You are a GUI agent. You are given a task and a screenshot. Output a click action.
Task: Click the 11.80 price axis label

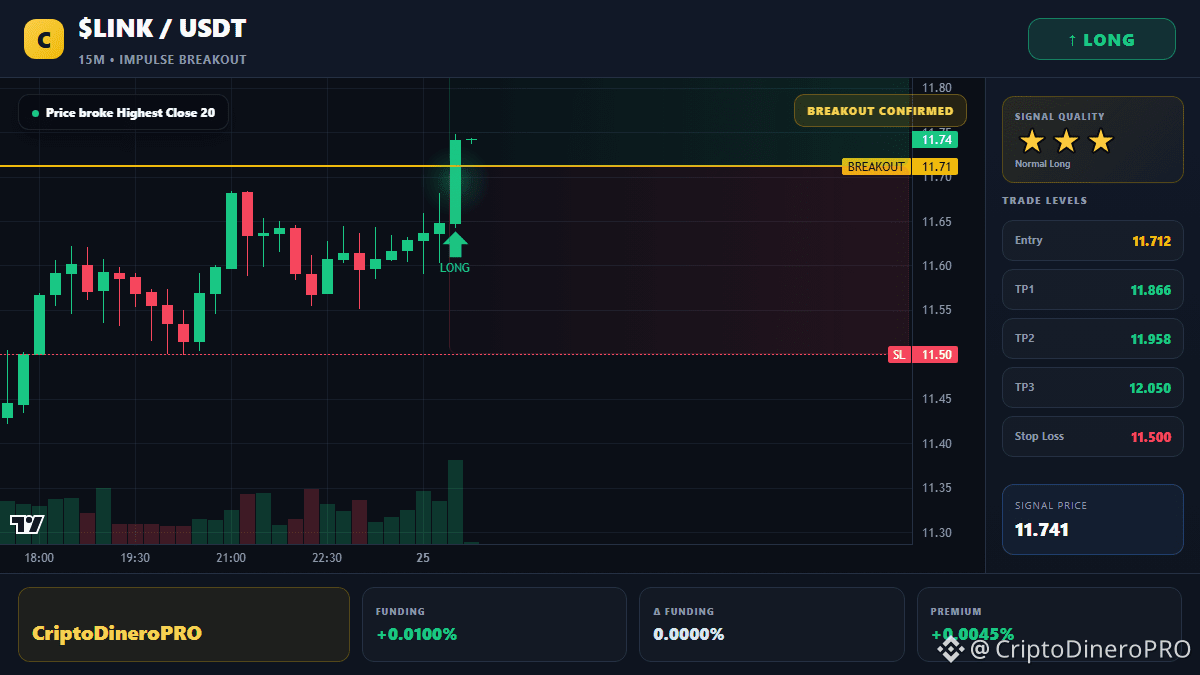937,88
